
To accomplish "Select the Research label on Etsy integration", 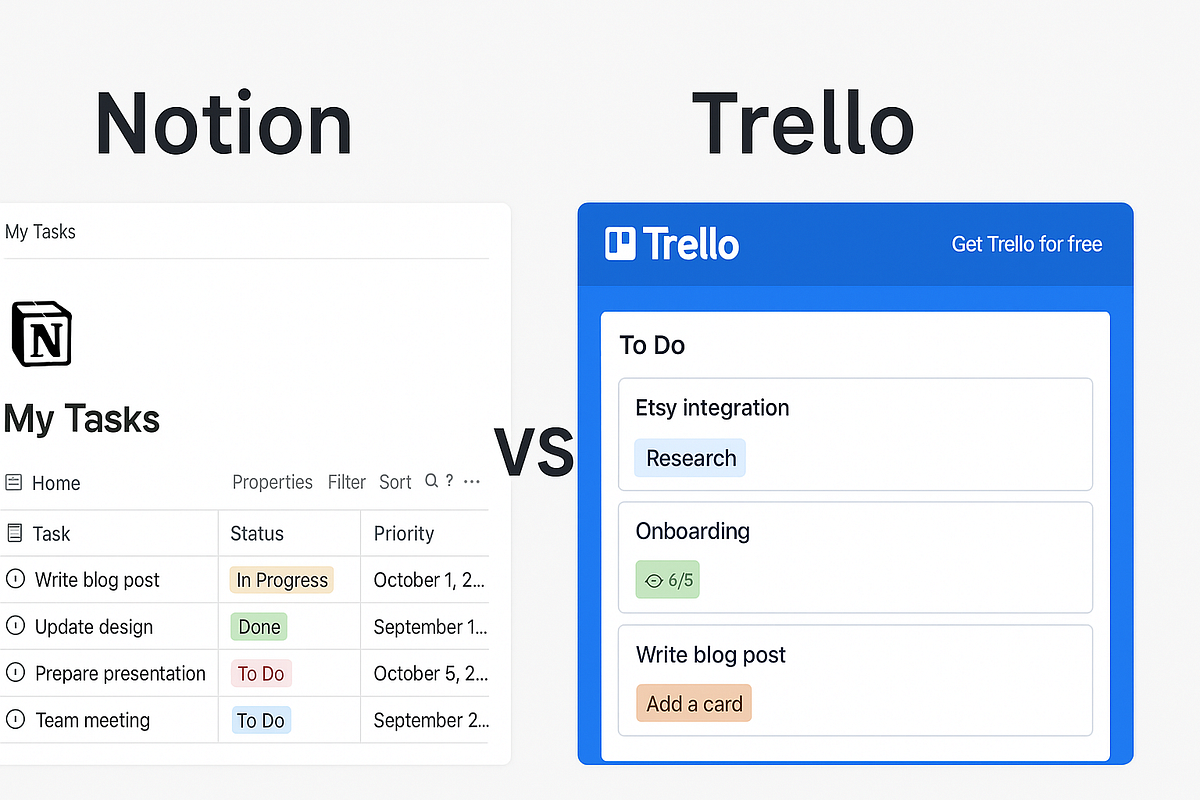I will (x=689, y=457).
